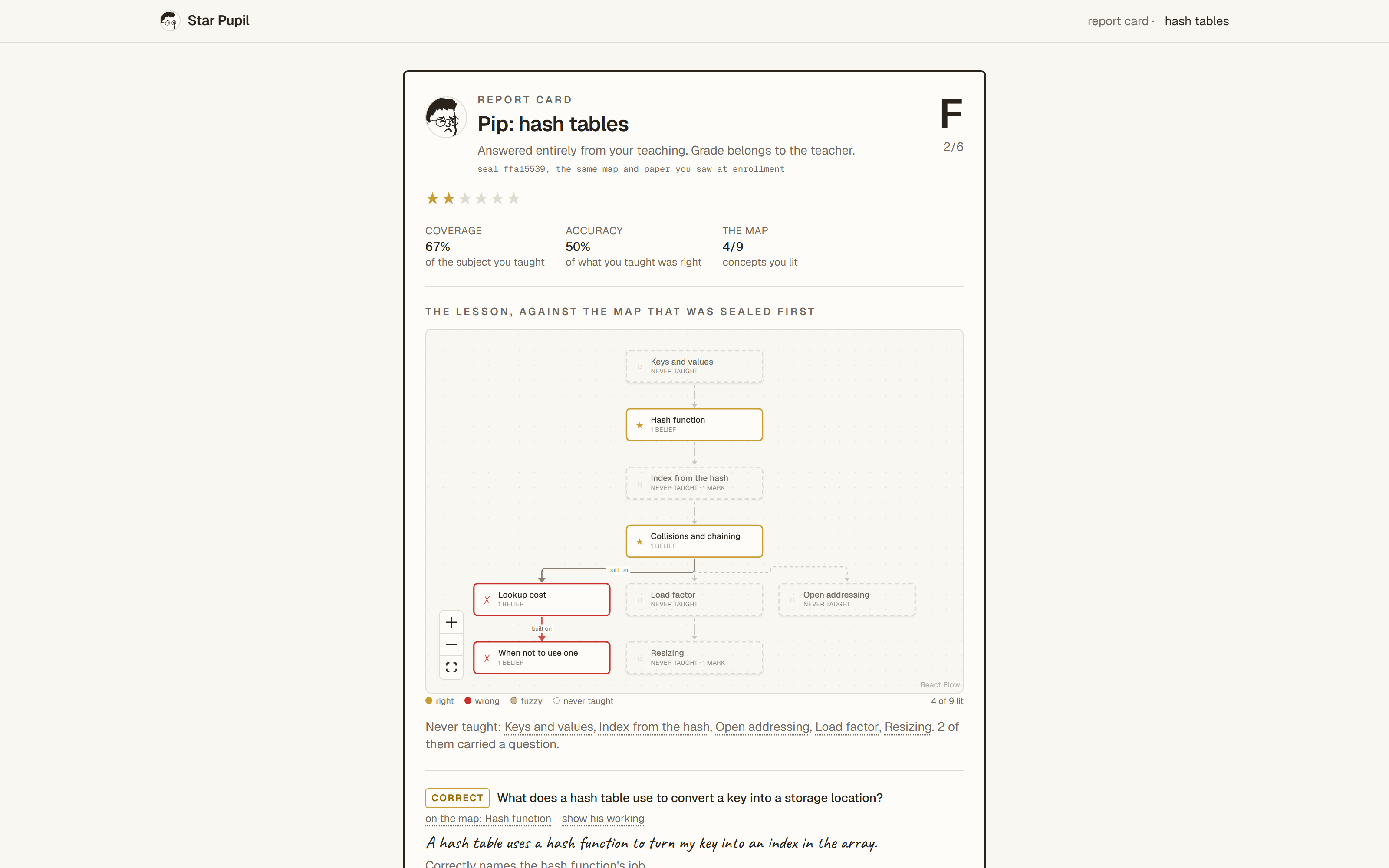Select the Hash function star node
Screen dimensions: 1389x868
point(694,425)
